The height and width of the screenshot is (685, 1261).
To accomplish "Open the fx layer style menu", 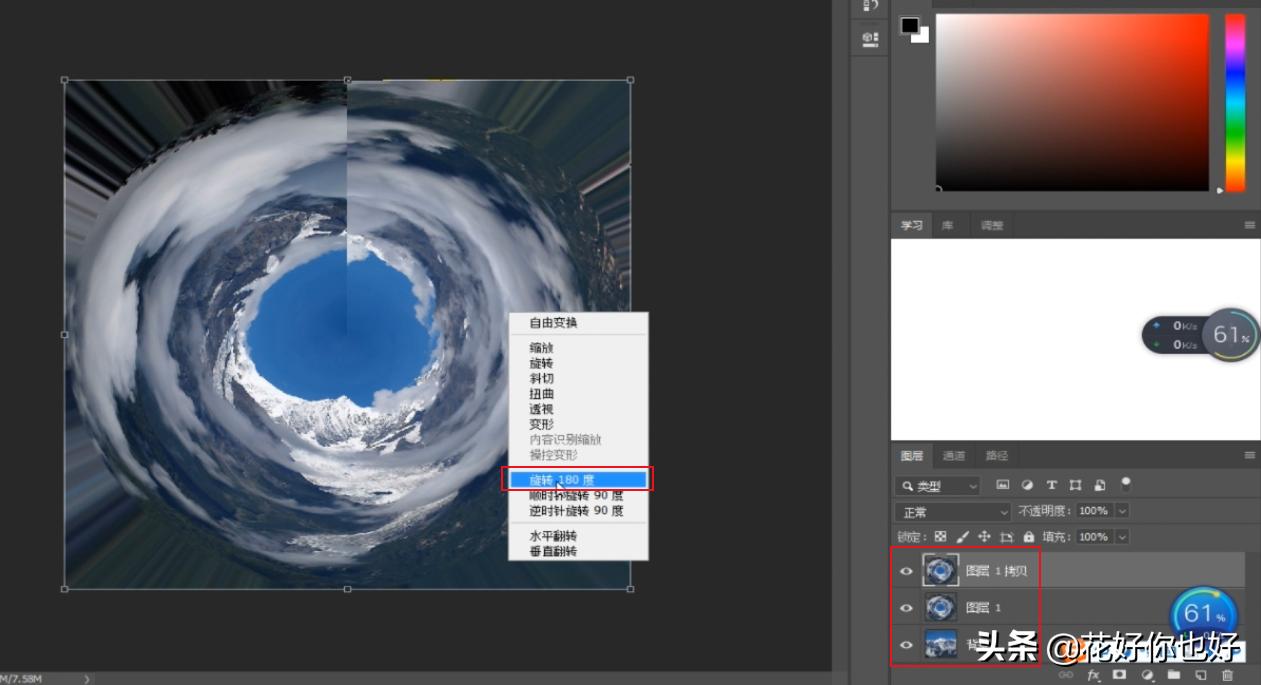I will 1093,676.
